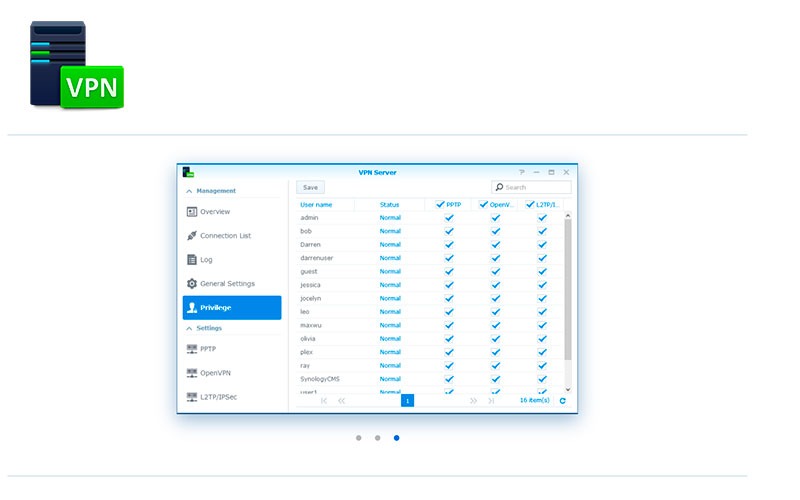Open General Settings in the sidebar
The height and width of the screenshot is (500, 800).
click(232, 284)
